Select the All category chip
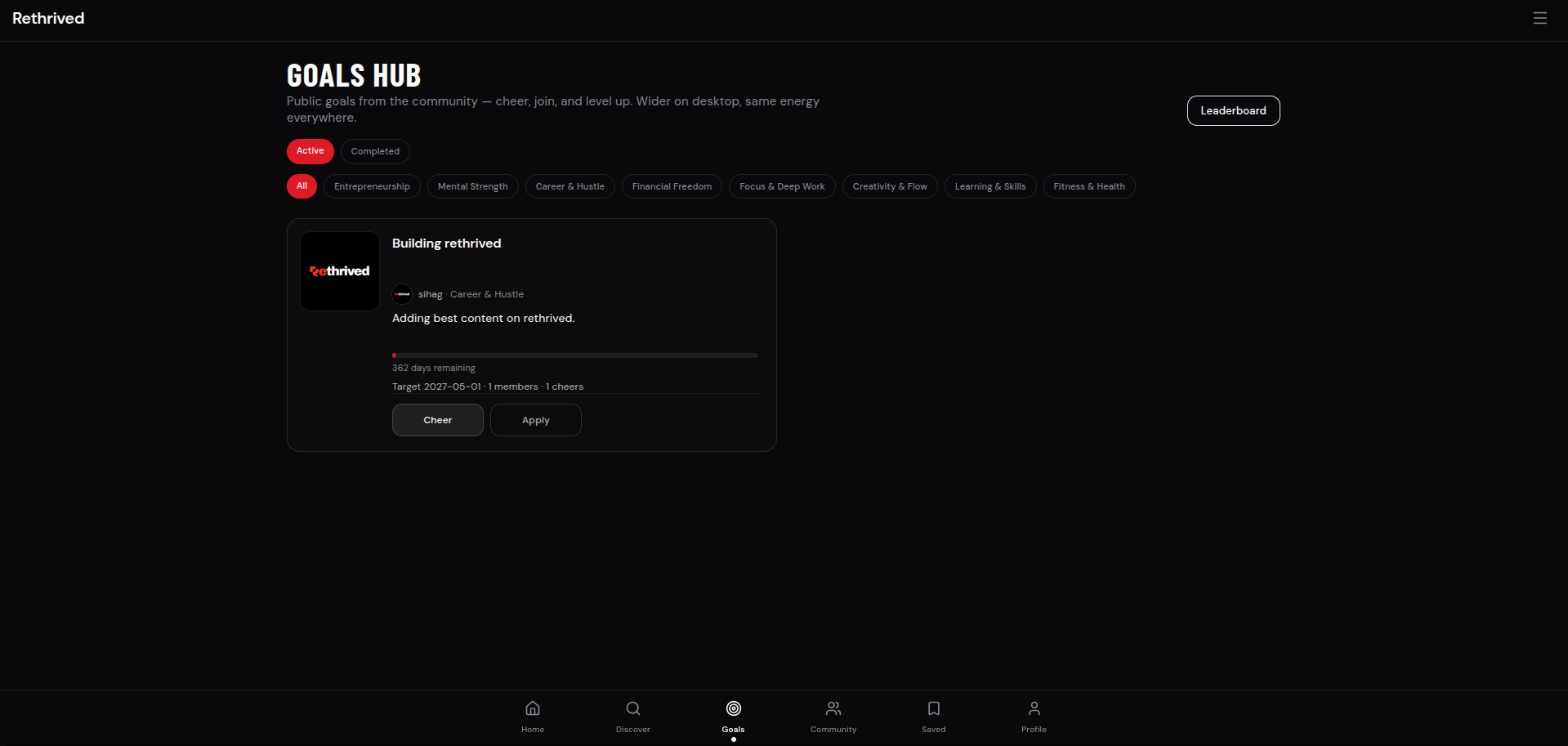Image resolution: width=1568 pixels, height=746 pixels. [302, 186]
